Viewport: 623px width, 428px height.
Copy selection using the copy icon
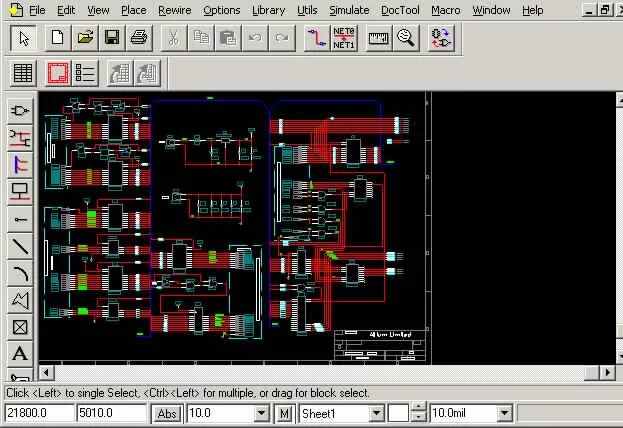[x=201, y=38]
